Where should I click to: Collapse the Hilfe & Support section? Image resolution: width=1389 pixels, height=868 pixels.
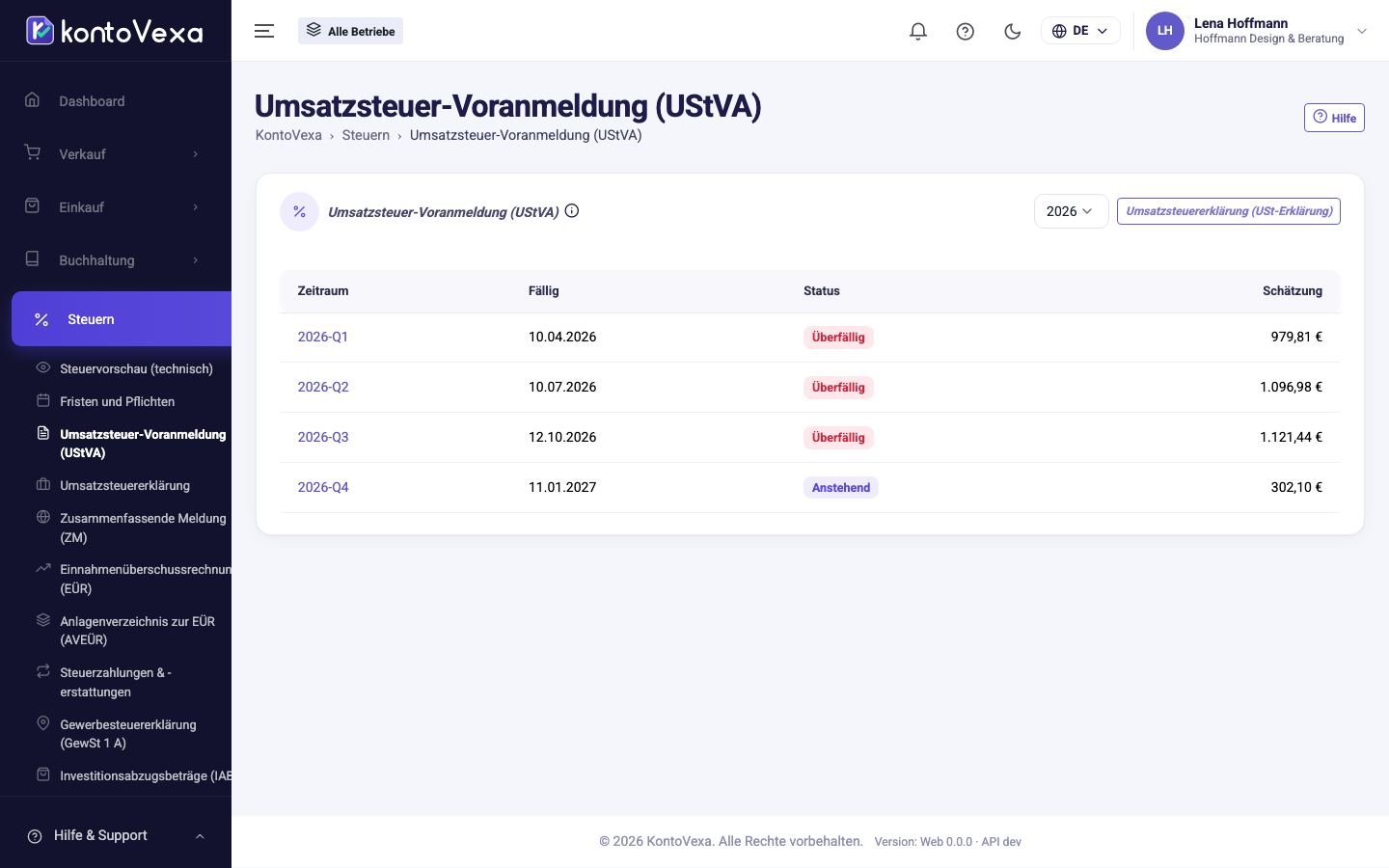pos(200,836)
